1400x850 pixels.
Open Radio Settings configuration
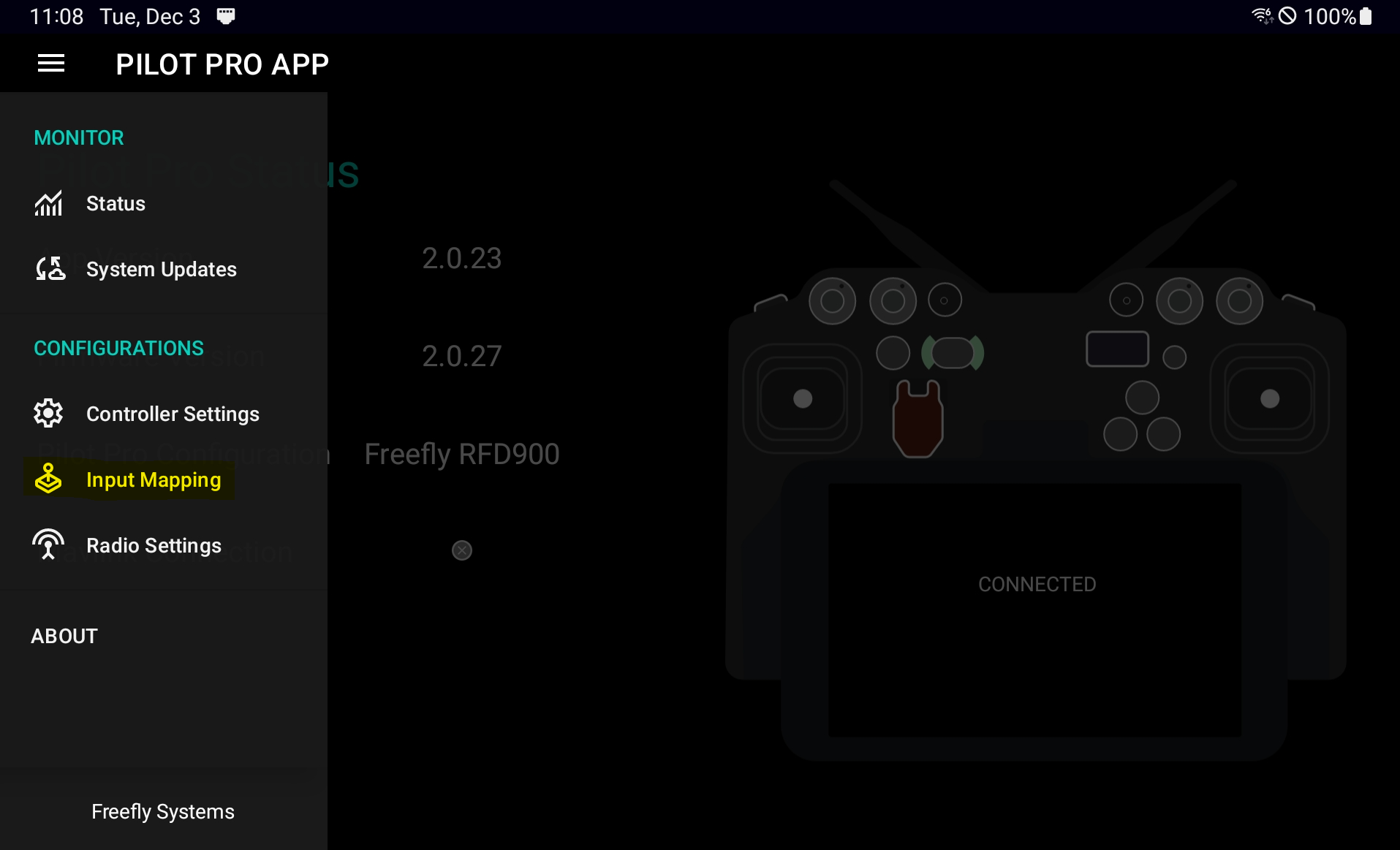tap(154, 545)
